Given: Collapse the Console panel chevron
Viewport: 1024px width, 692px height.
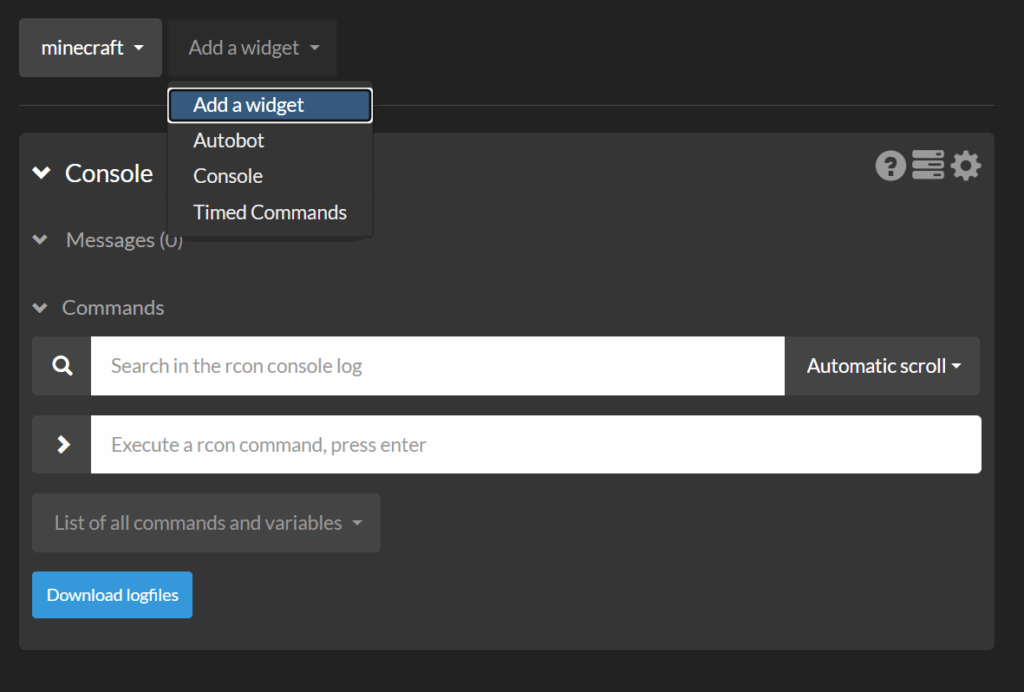Looking at the screenshot, I should tap(41, 173).
